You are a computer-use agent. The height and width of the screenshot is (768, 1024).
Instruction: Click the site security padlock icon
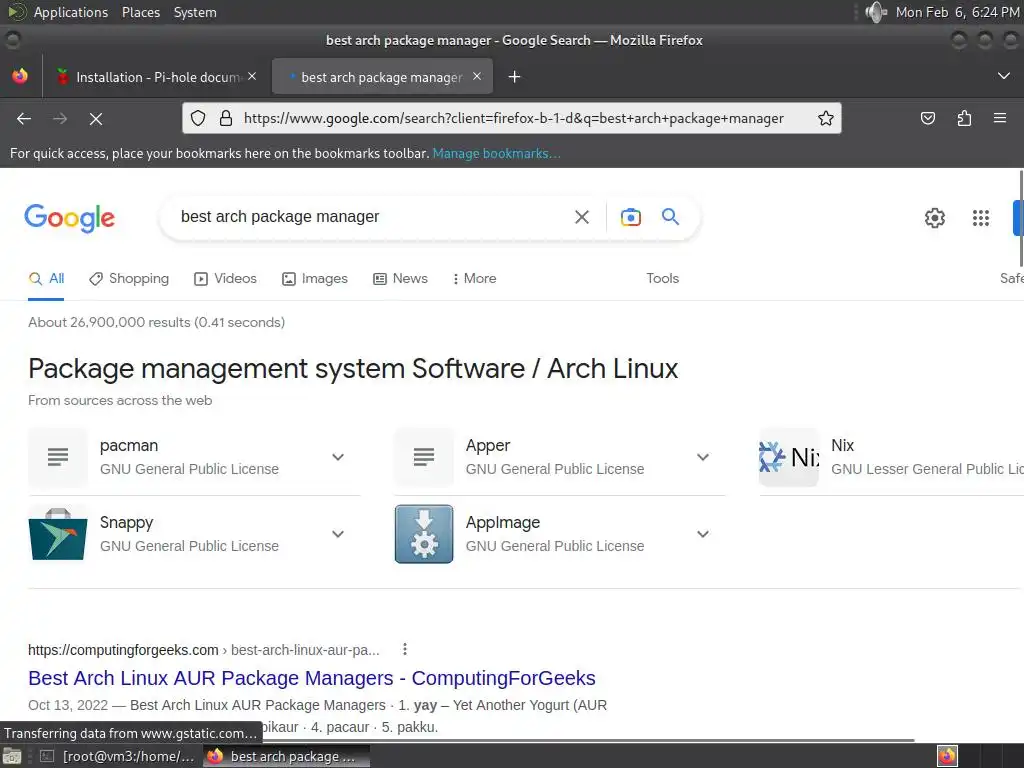tap(226, 118)
